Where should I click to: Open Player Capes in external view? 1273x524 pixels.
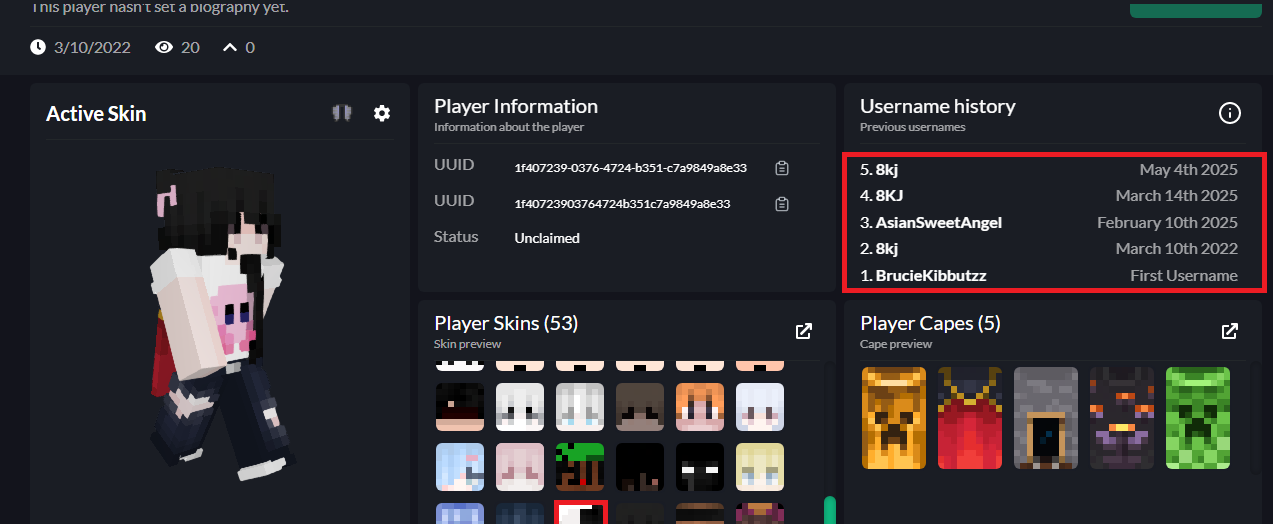tap(1230, 331)
